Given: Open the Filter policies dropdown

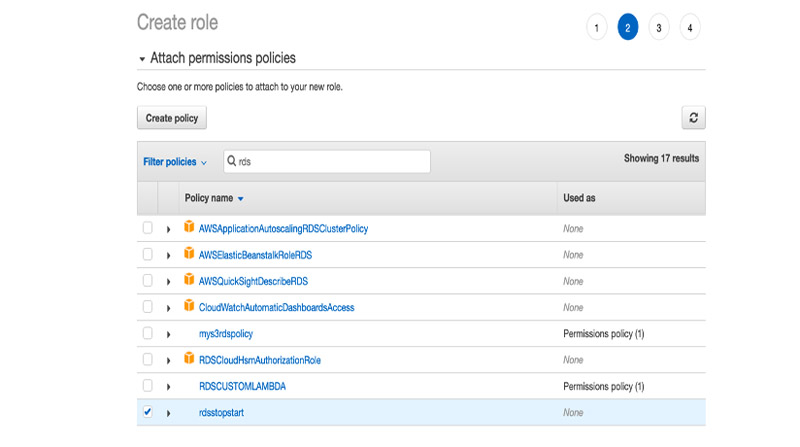Looking at the screenshot, I should point(175,162).
